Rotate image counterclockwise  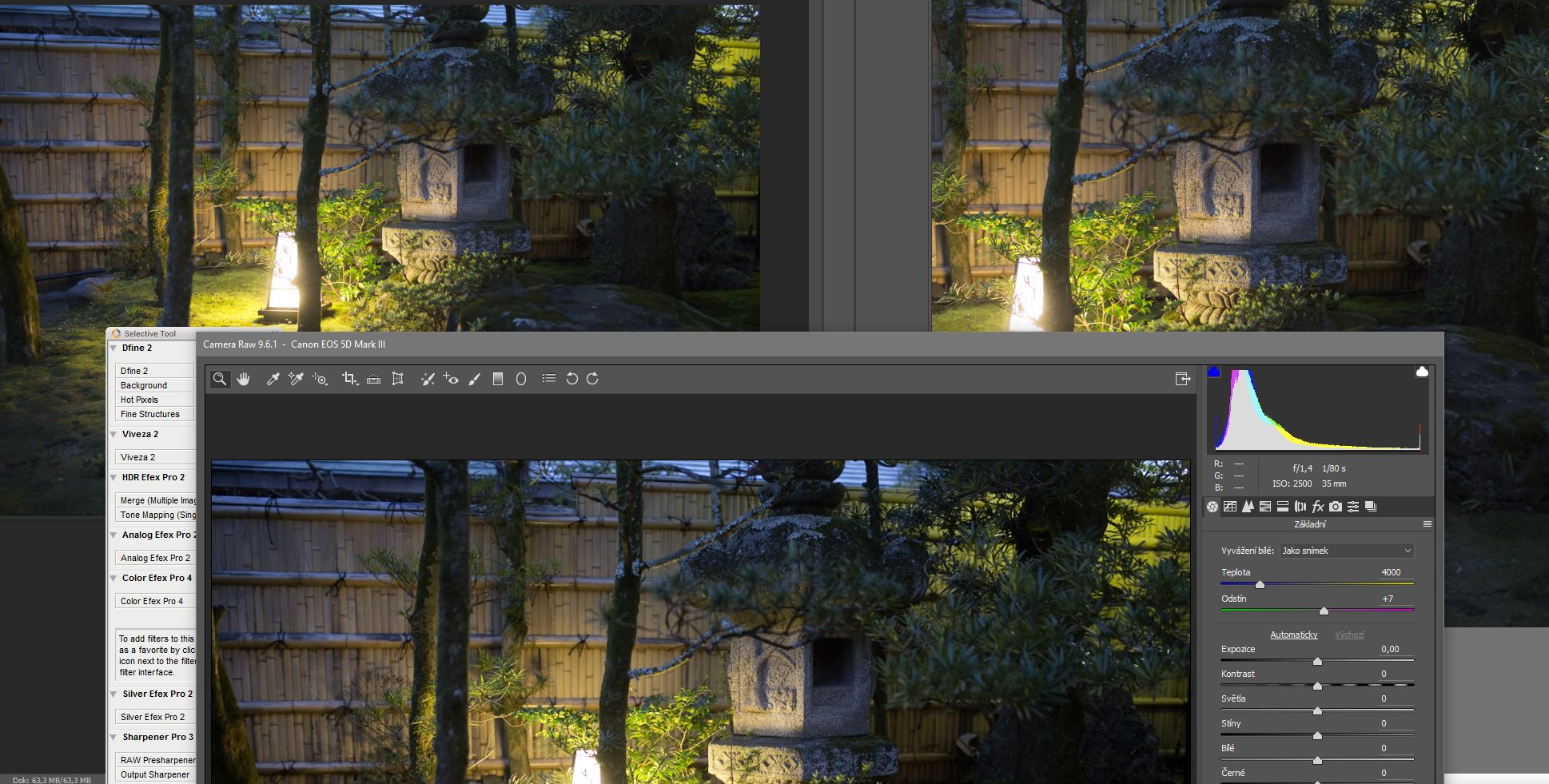tap(571, 379)
